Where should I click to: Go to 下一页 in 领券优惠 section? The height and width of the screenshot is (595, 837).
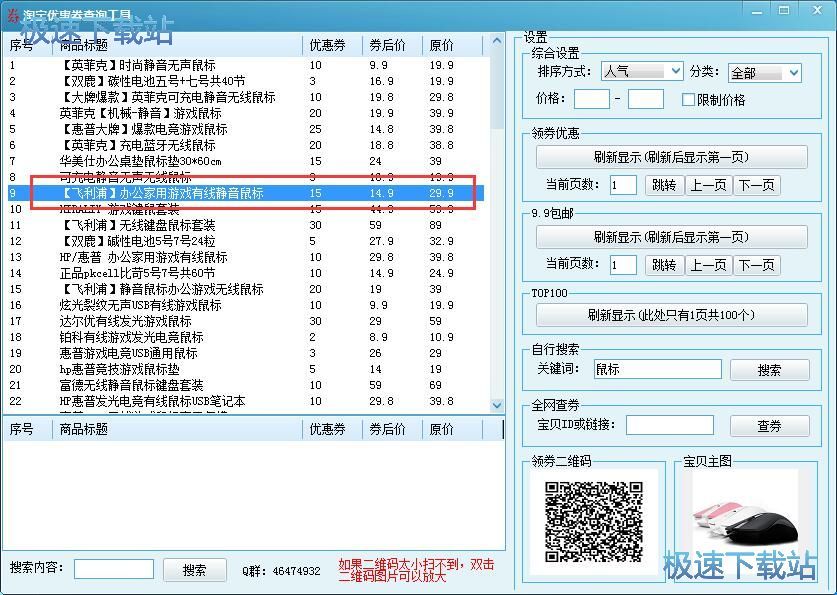tap(756, 185)
